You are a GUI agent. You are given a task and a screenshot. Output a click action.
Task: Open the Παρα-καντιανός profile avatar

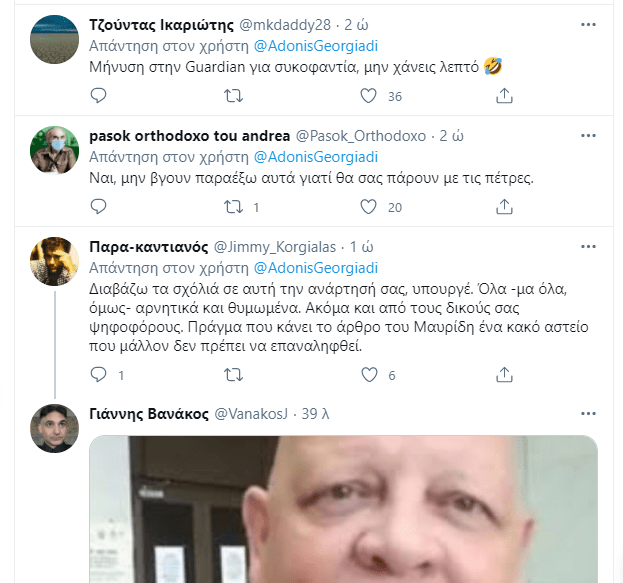pos(54,261)
